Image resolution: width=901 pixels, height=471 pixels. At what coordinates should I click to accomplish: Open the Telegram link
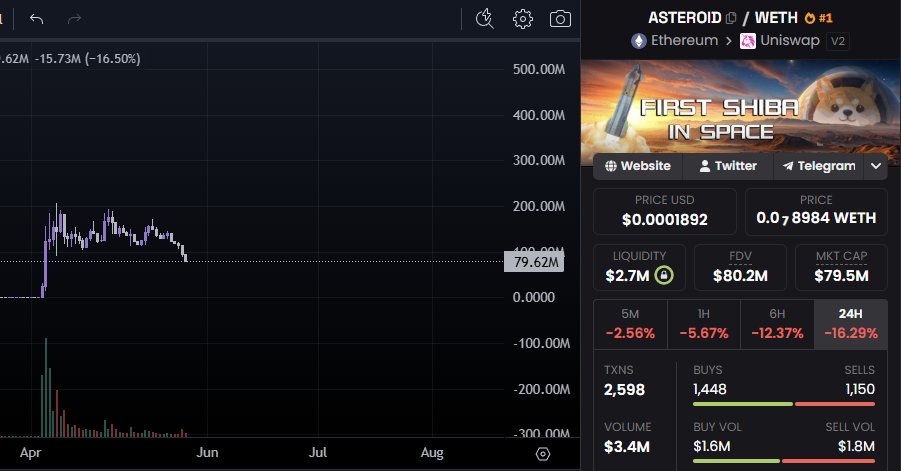point(819,166)
